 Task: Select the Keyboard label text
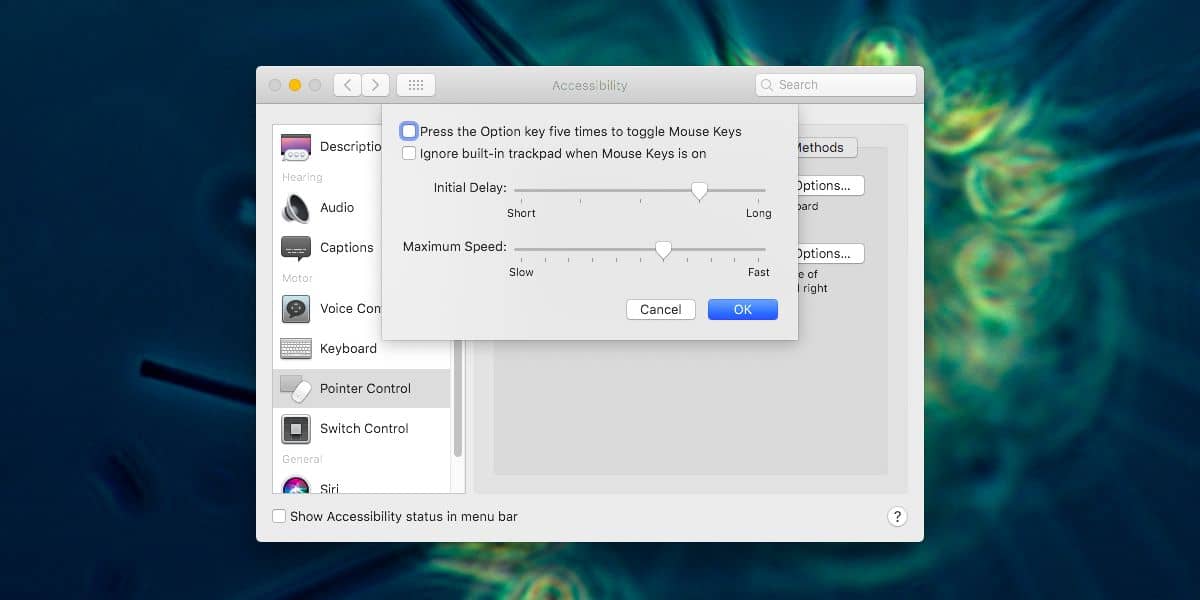348,349
